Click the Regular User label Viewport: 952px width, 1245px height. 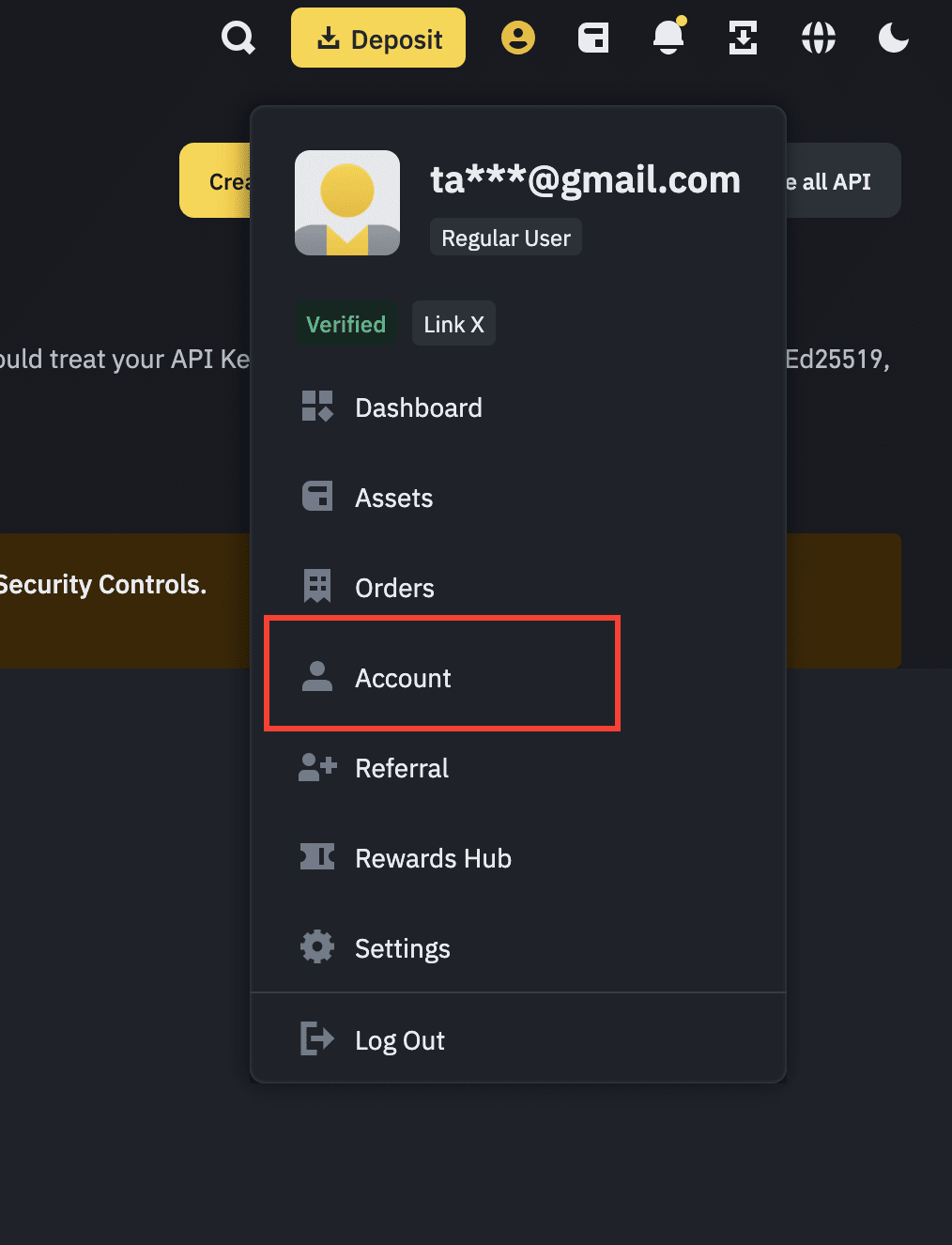pos(506,238)
